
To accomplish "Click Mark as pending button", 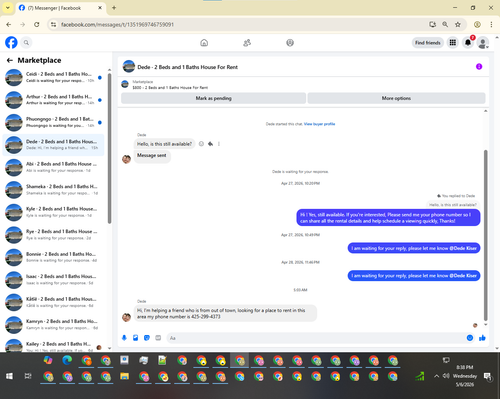I will point(213,98).
